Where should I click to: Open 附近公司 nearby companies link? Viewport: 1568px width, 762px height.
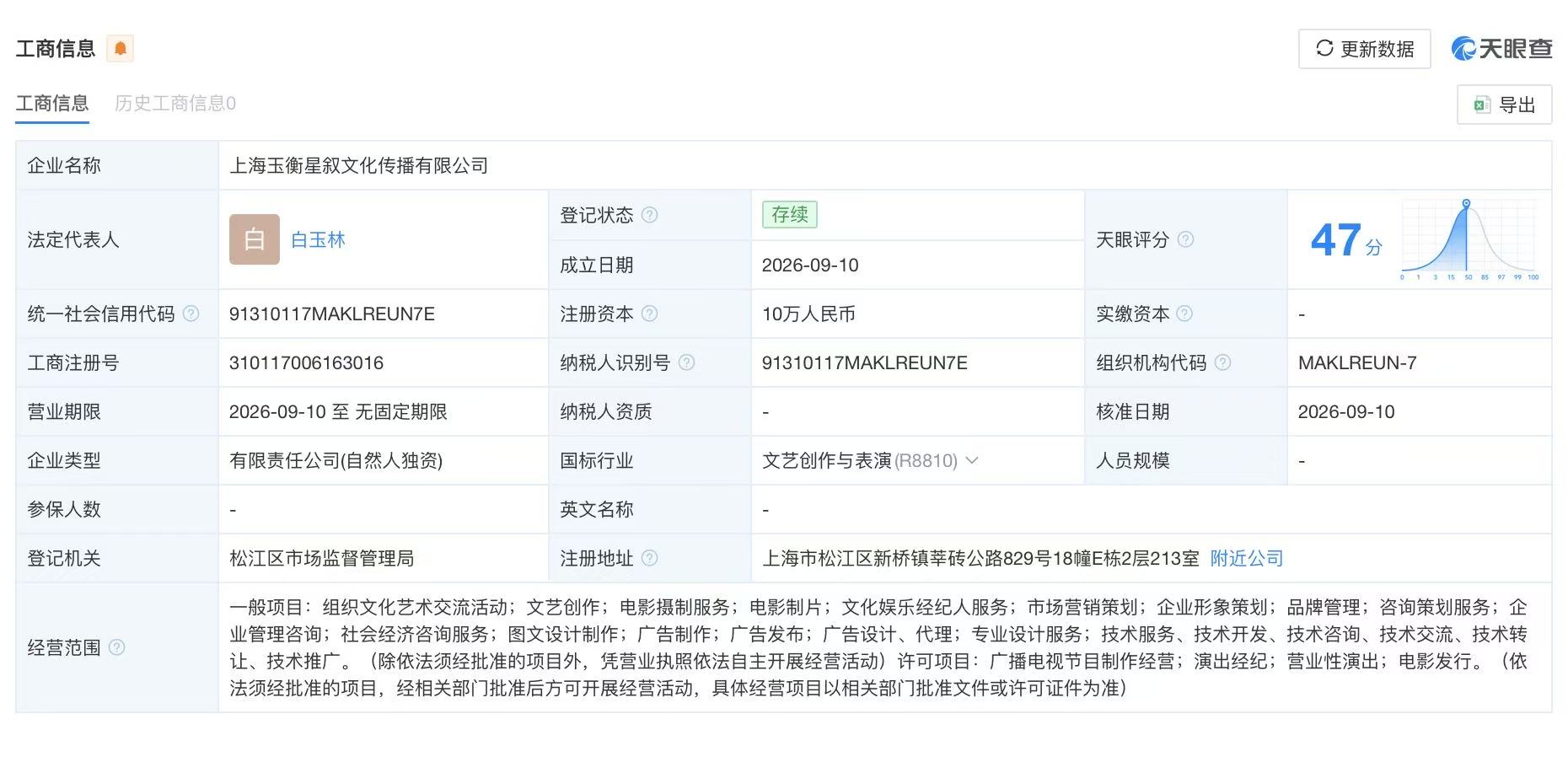click(x=1247, y=558)
